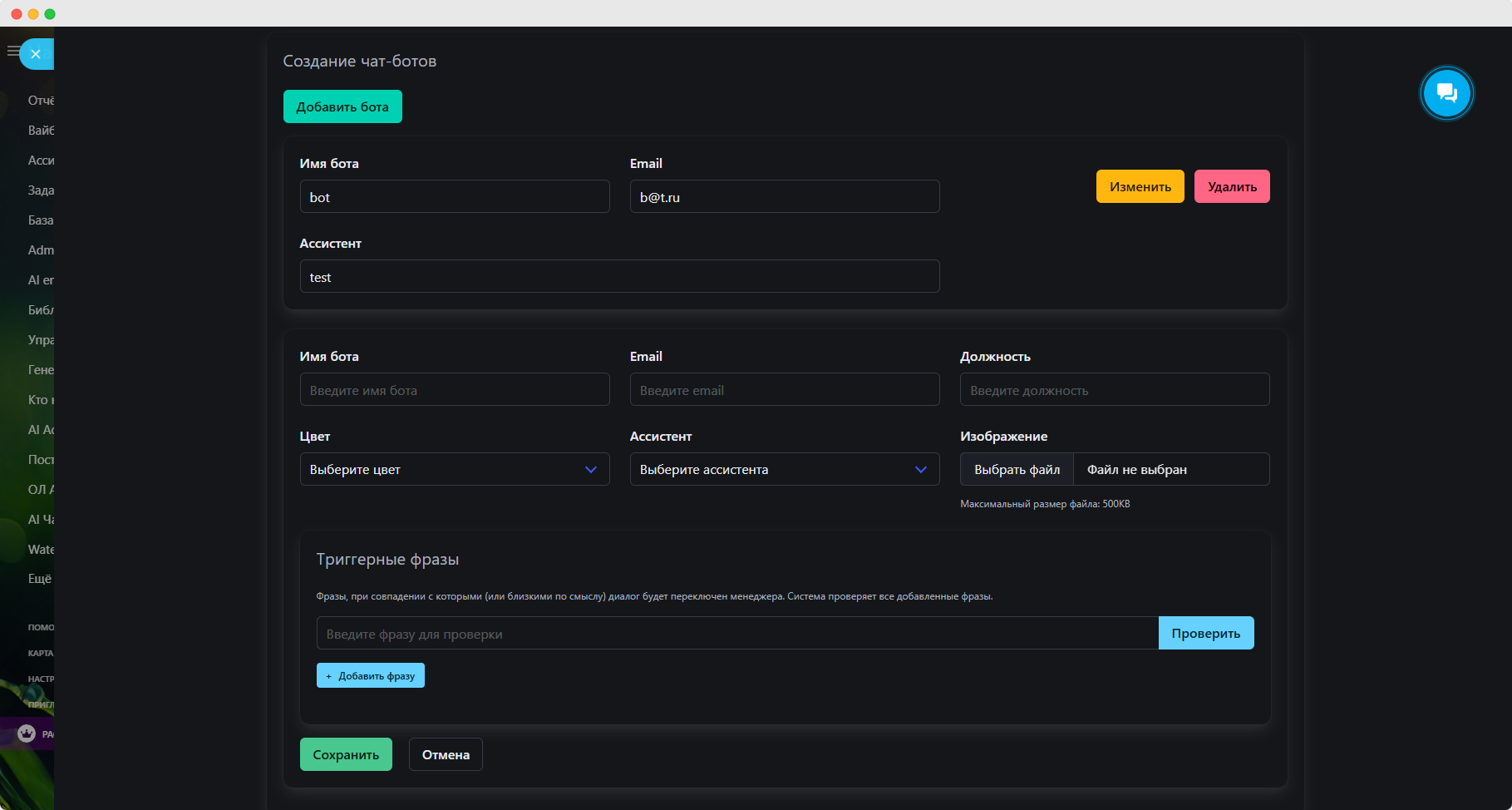Focus the 'Введите имя бота' field
This screenshot has height=810, width=1512.
tap(454, 389)
